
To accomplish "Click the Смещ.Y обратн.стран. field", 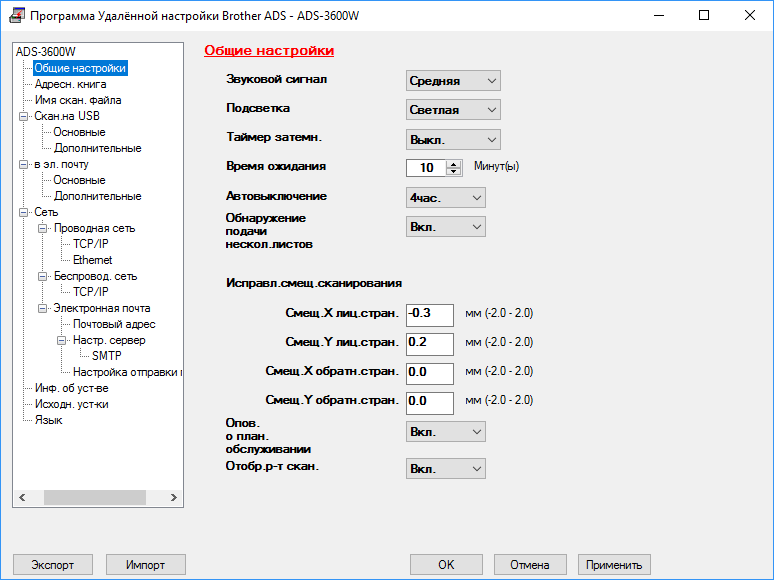I will [x=430, y=403].
